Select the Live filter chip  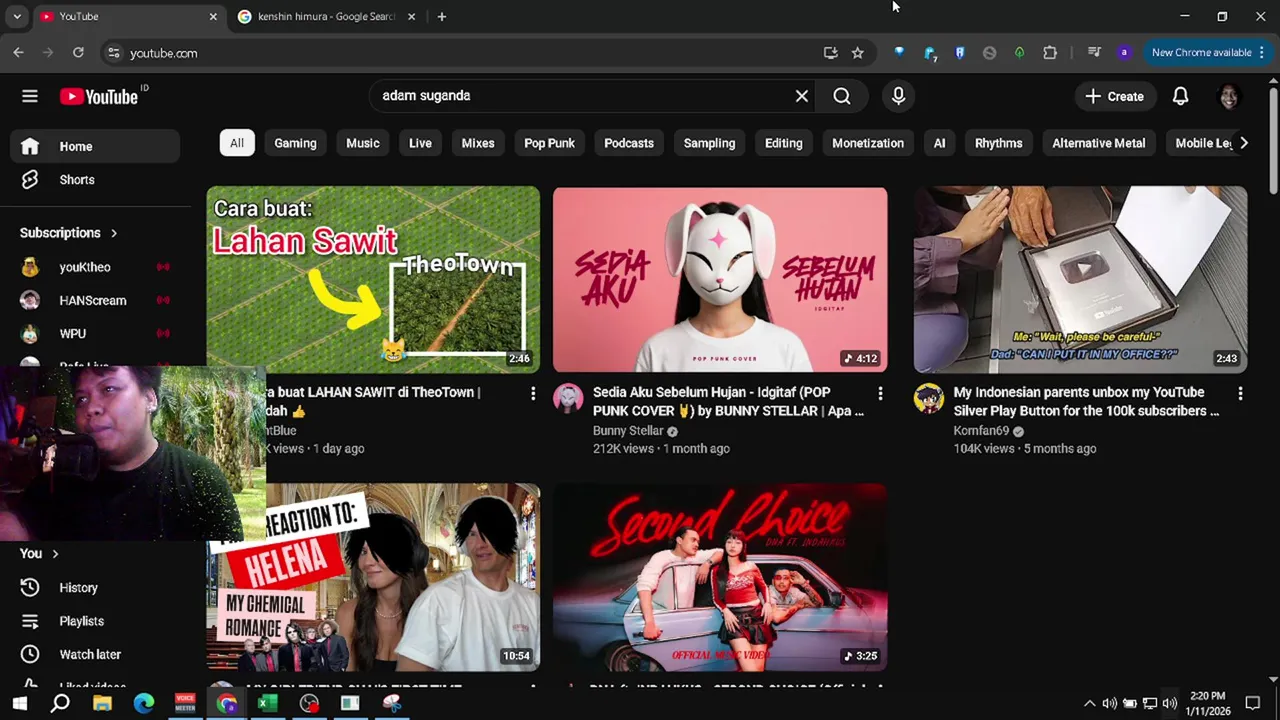click(x=420, y=143)
